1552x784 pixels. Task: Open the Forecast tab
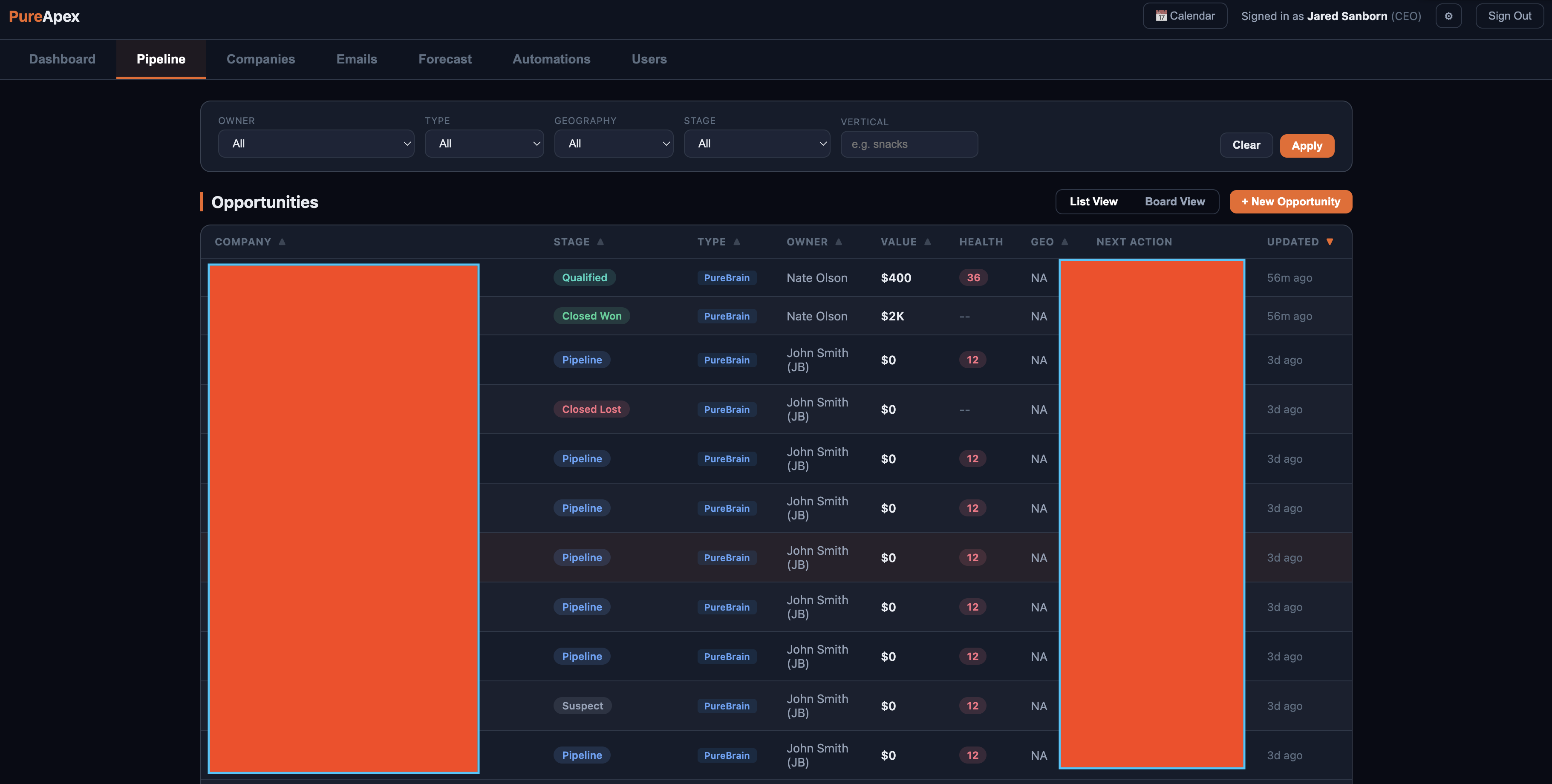pos(445,59)
